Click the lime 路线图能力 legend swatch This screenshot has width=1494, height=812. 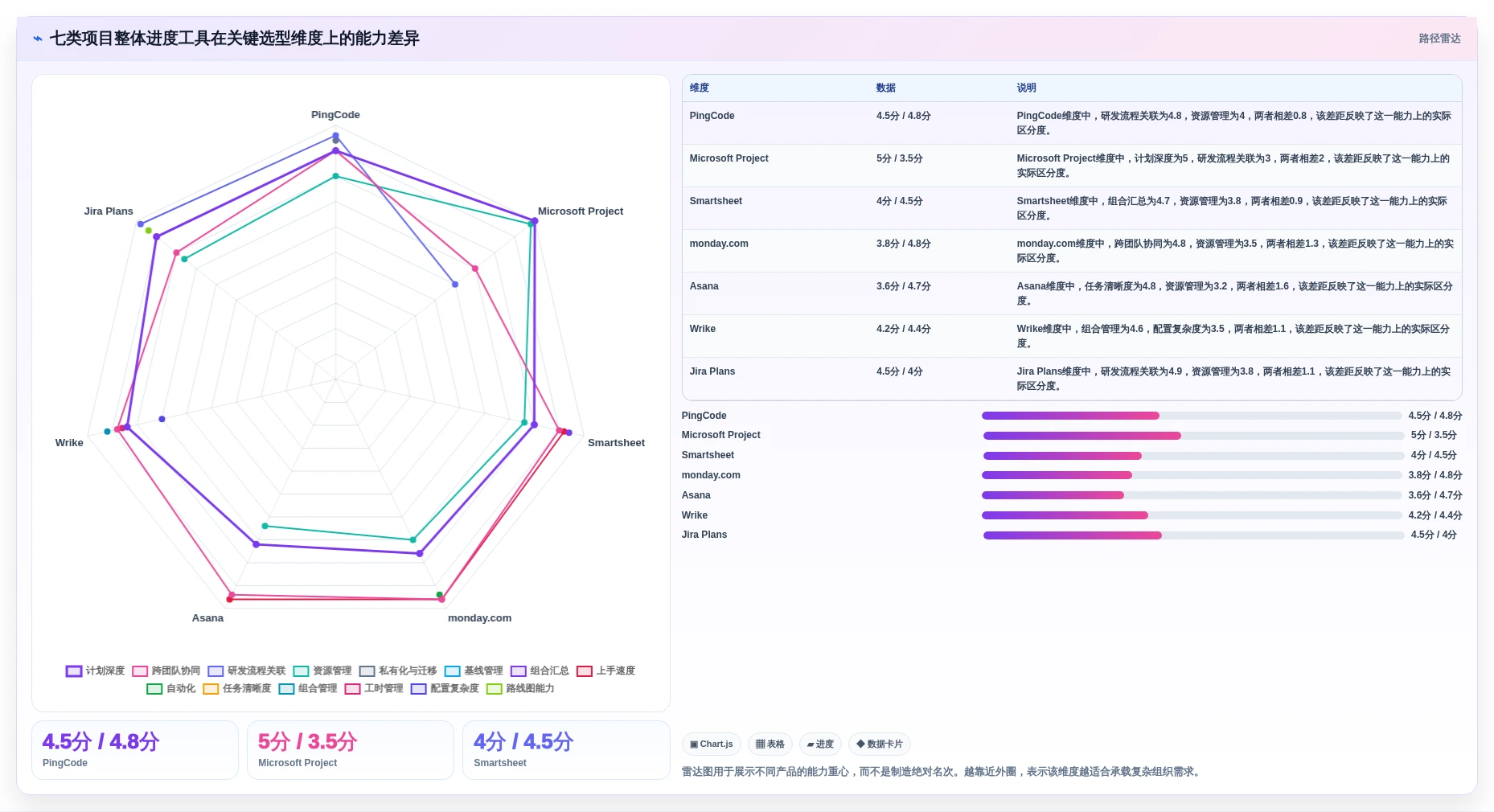click(x=494, y=689)
